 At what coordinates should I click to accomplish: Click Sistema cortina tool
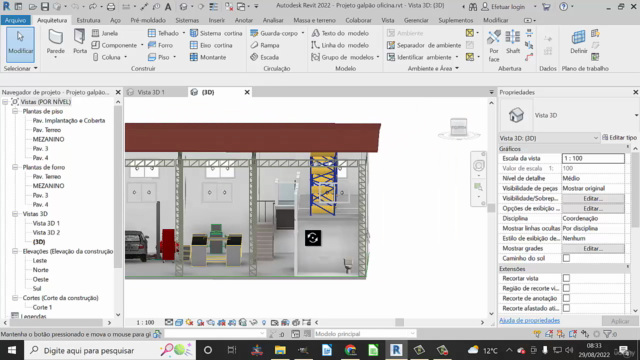coord(216,33)
